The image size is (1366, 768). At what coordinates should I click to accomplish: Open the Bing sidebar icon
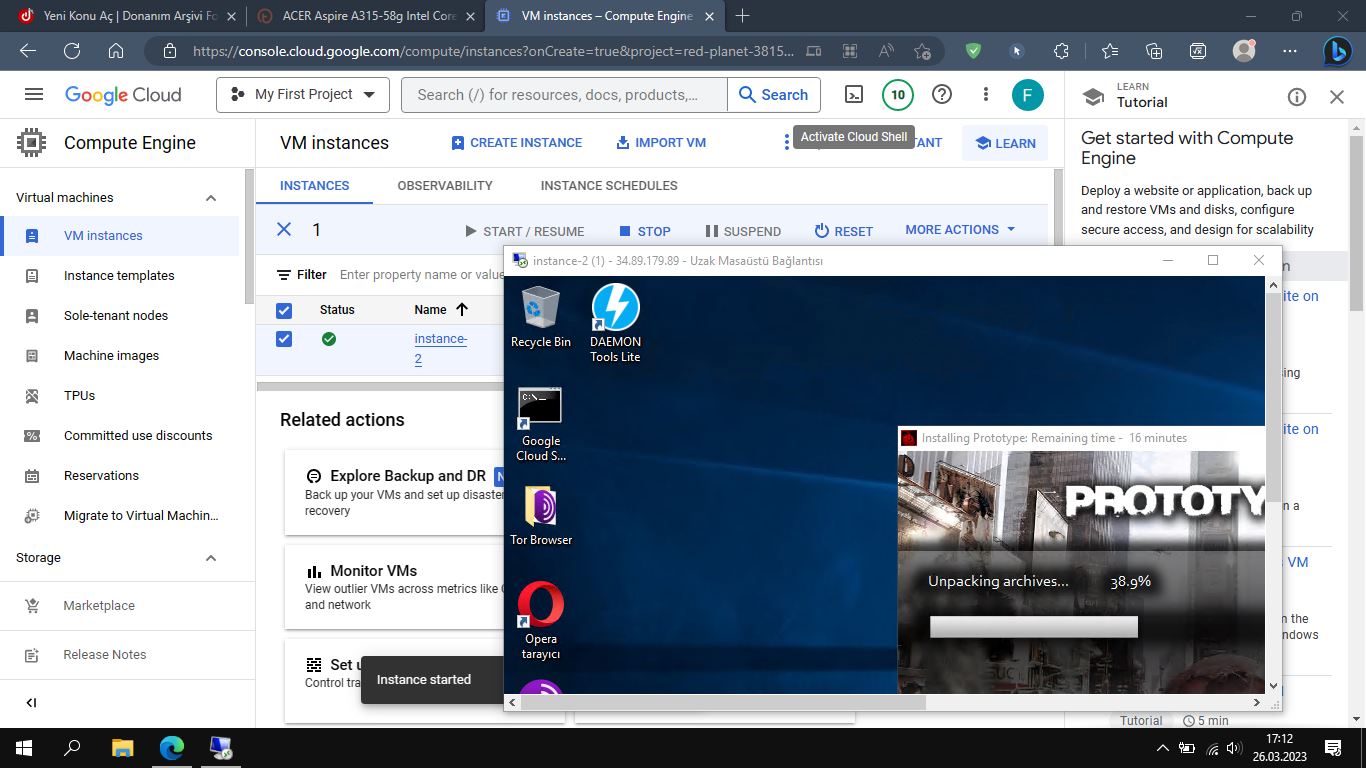1337,51
